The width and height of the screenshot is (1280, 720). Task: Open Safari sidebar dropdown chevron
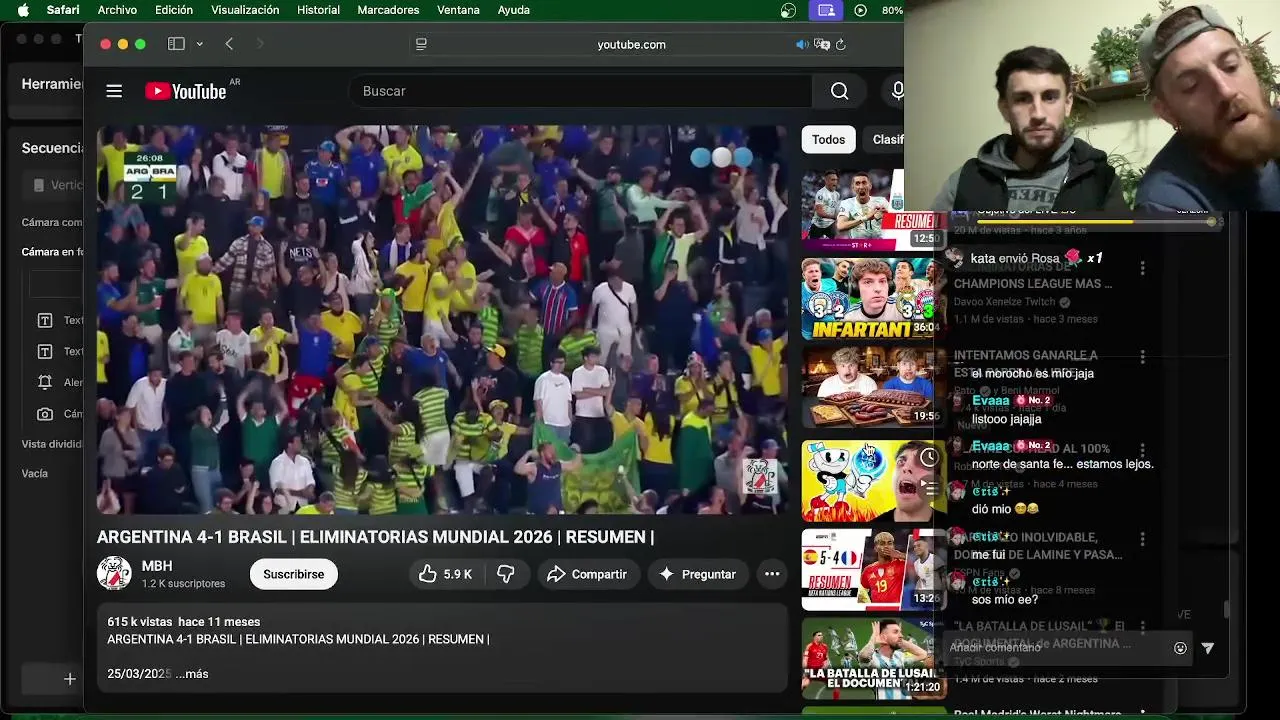199,44
